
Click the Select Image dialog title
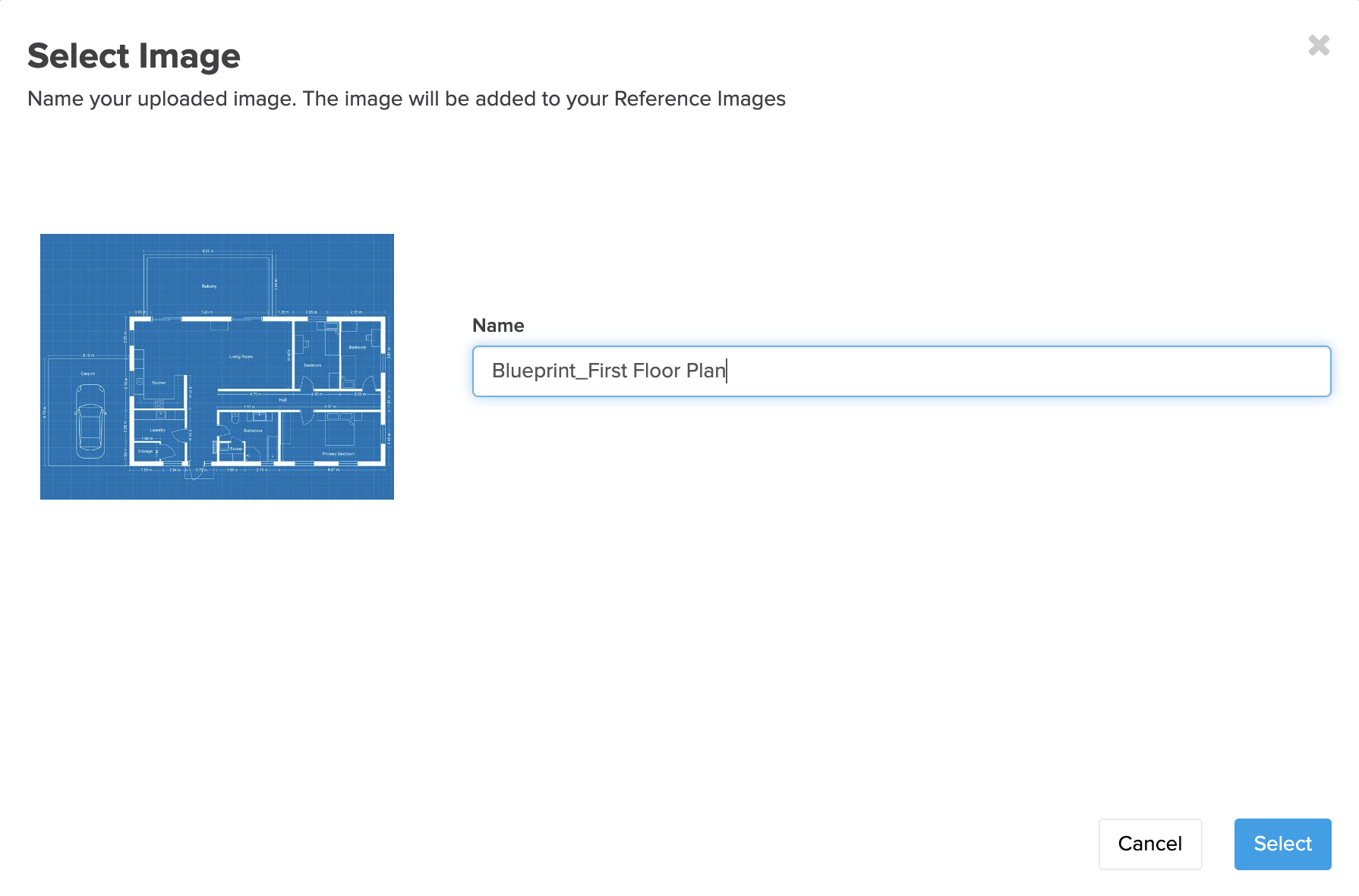(x=134, y=56)
